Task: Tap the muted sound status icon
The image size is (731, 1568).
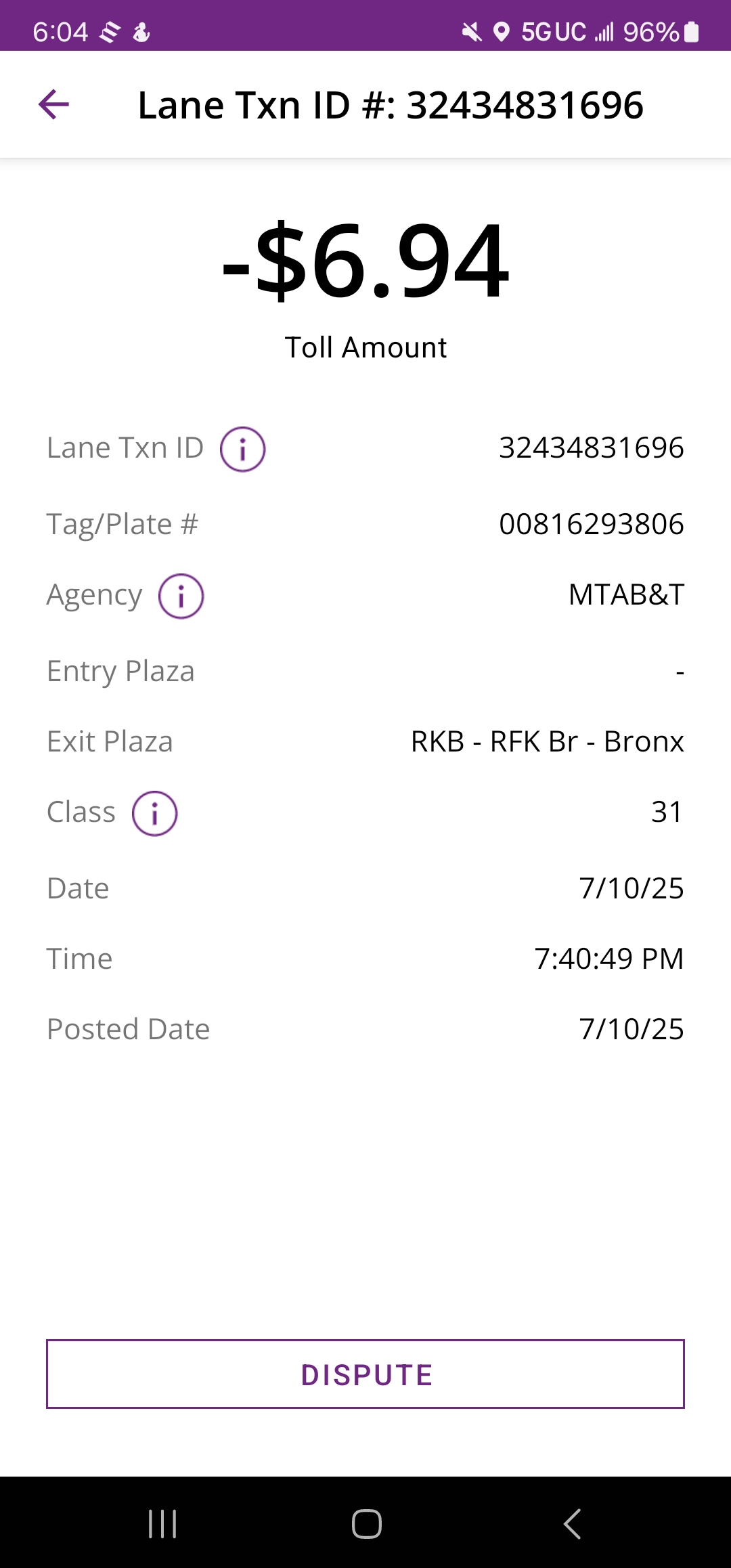Action: (472, 32)
